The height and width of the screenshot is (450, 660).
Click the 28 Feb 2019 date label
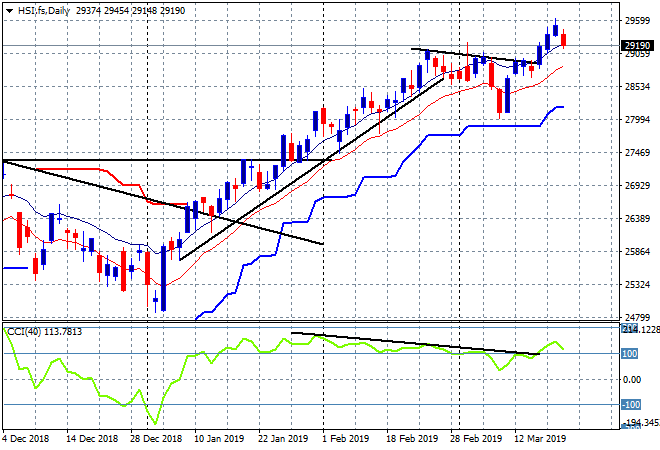coord(476,439)
